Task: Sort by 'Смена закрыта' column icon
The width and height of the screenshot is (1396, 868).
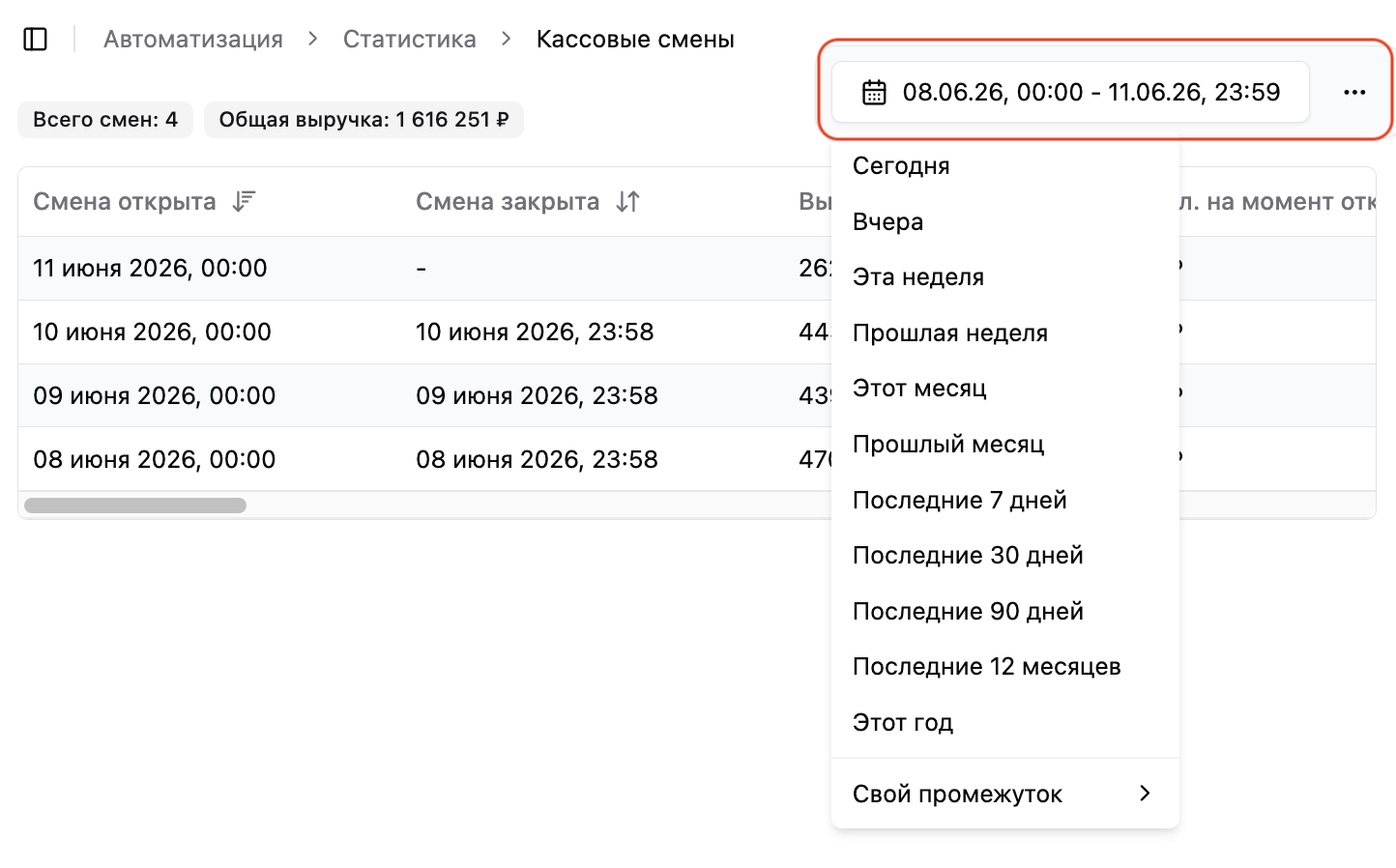Action: 628,201
